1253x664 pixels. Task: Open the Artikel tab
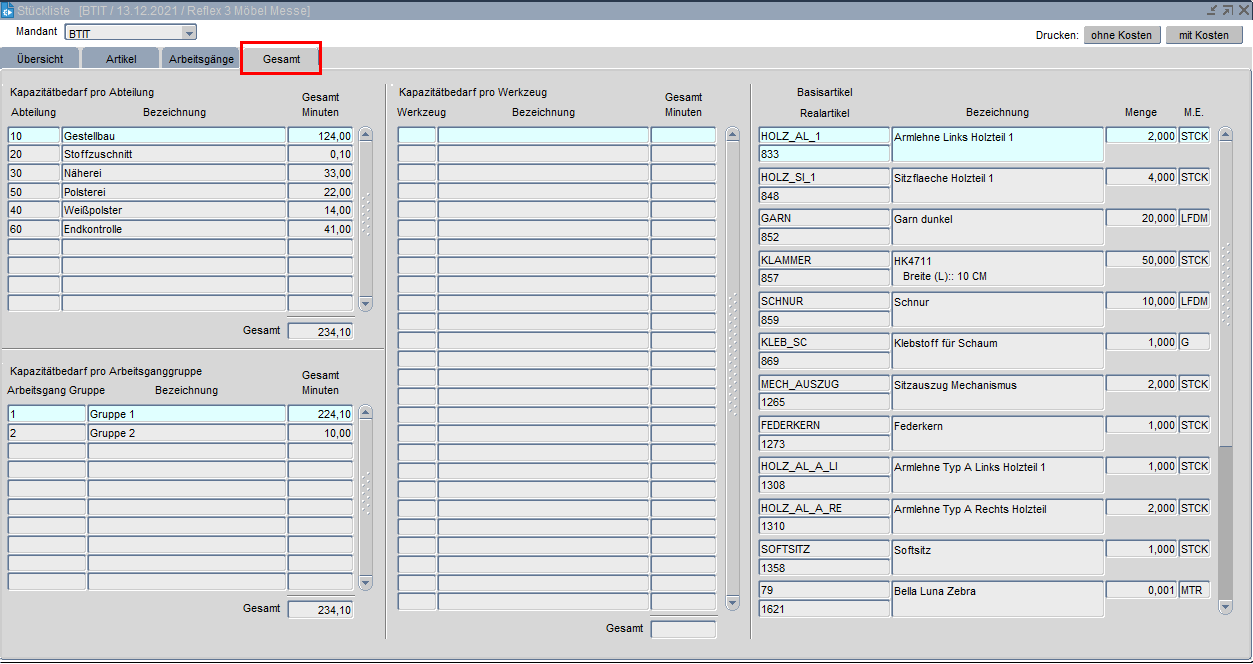pos(121,59)
